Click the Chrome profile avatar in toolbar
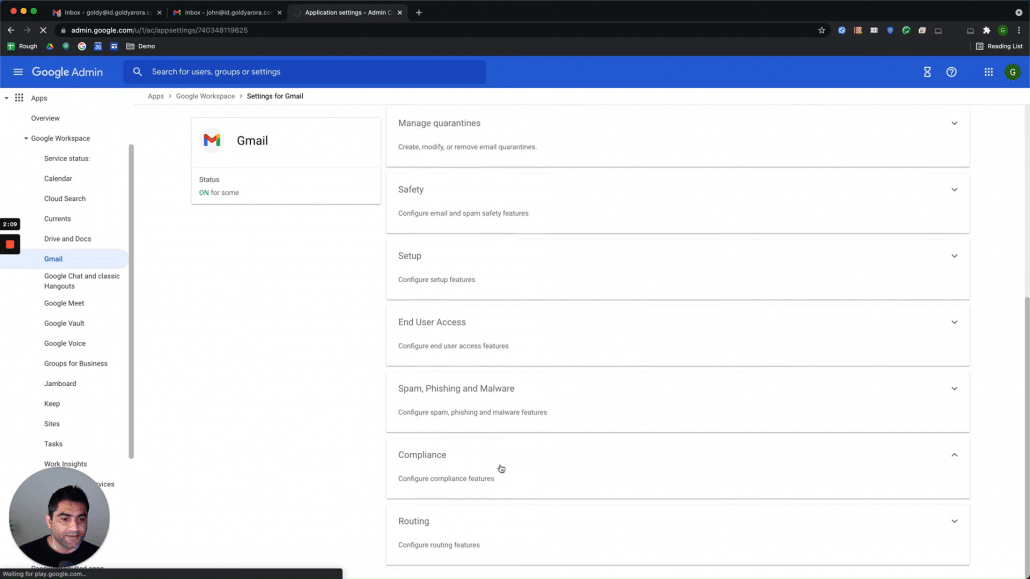 pyautogui.click(x=1002, y=30)
